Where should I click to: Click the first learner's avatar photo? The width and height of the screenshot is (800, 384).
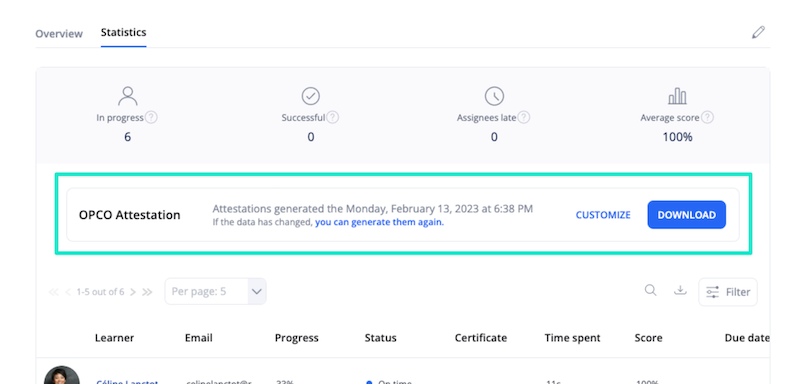[62, 375]
